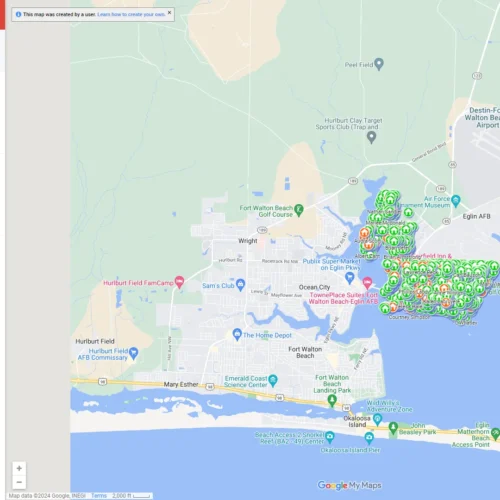Click the 'Wright' place label
Image resolution: width=500 pixels, height=500 pixels.
tap(248, 241)
